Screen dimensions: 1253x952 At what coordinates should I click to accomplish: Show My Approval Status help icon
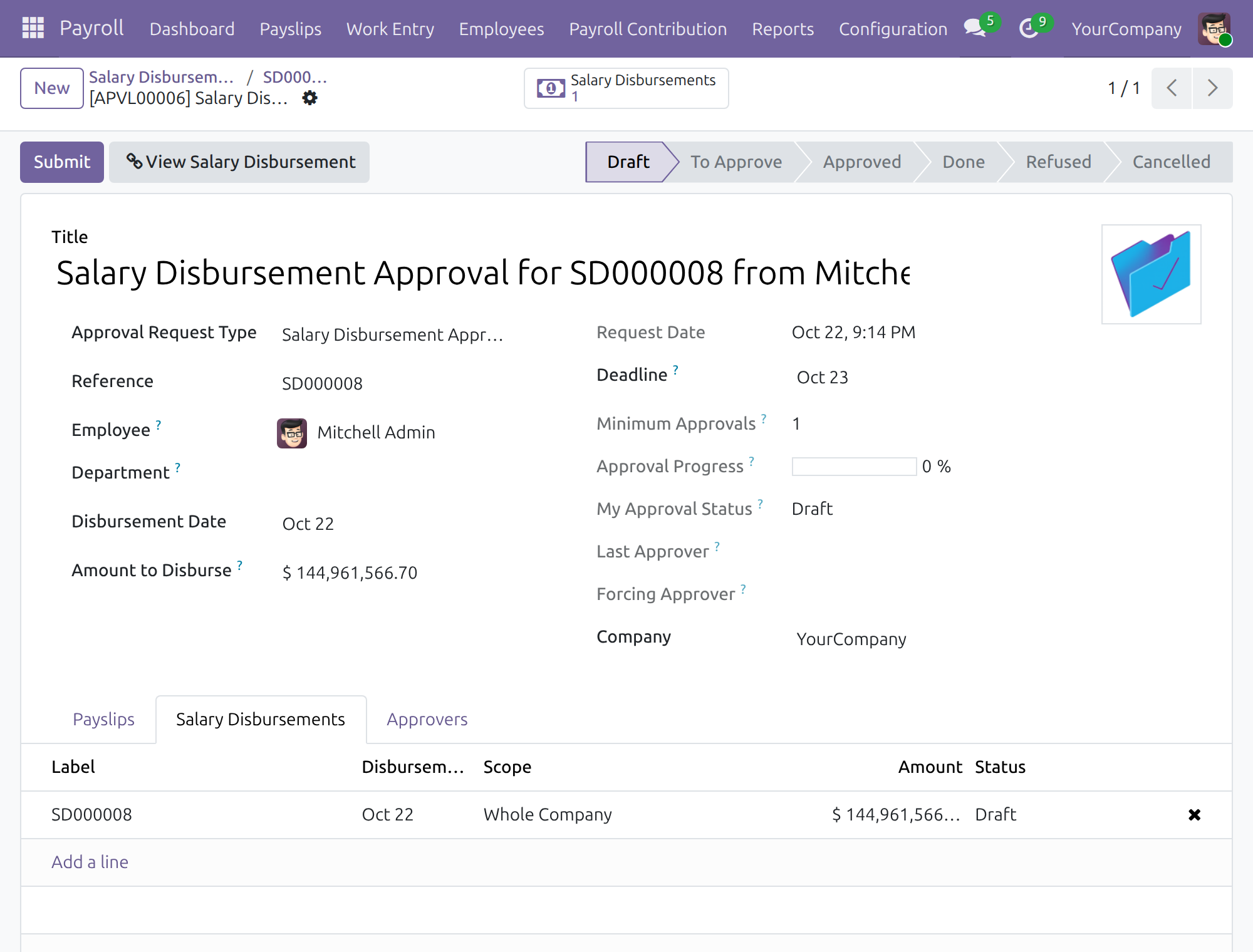pos(760,504)
